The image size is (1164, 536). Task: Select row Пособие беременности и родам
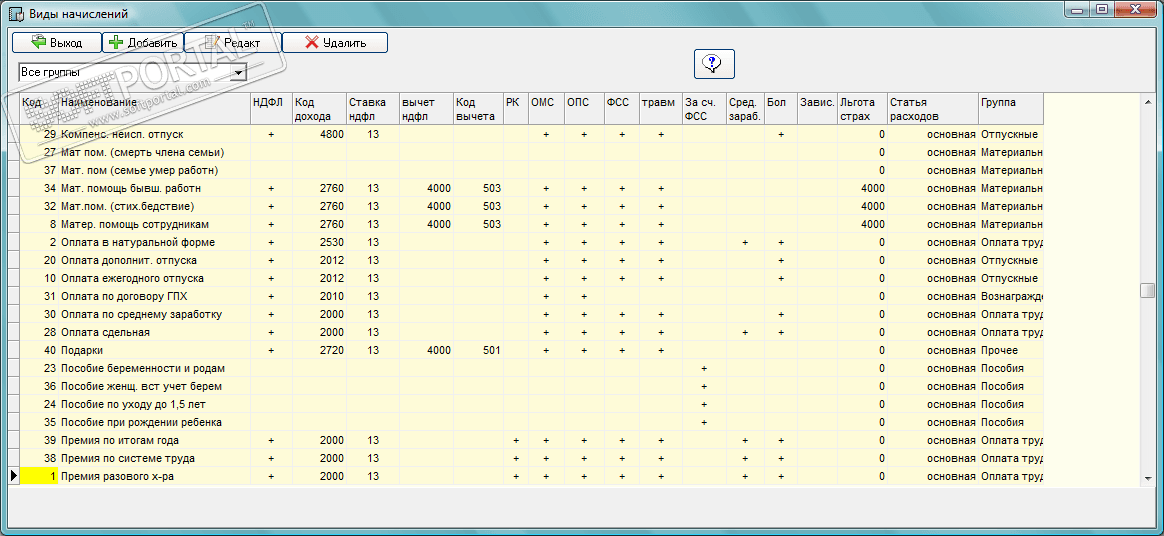[x=531, y=368]
